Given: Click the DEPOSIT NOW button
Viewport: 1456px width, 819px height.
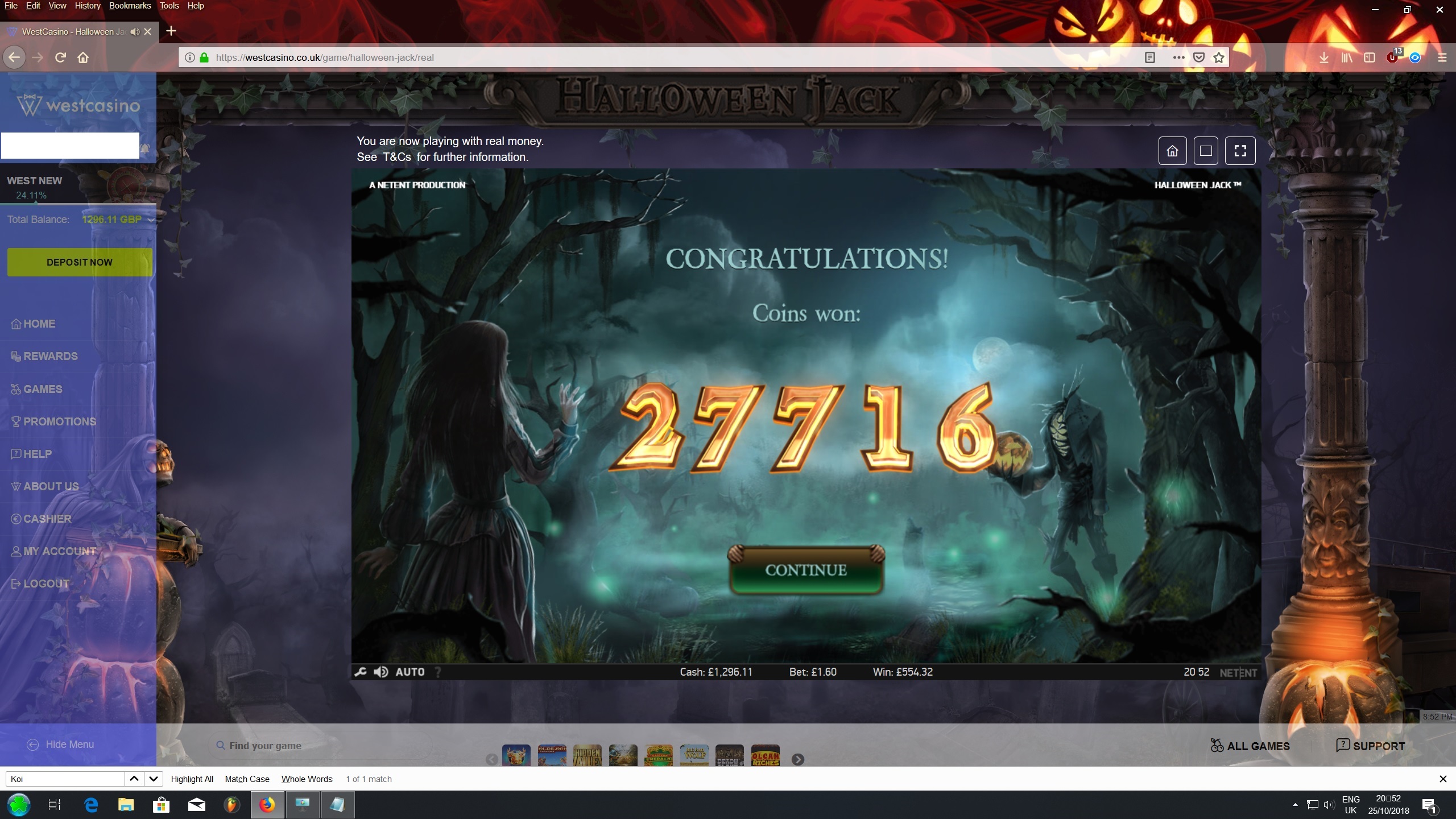Looking at the screenshot, I should pos(80,262).
